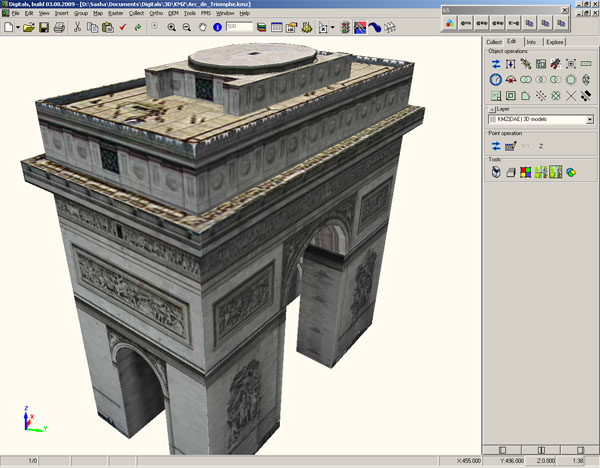600x468 pixels.
Task: Open the Ortho menu
Action: [156, 13]
